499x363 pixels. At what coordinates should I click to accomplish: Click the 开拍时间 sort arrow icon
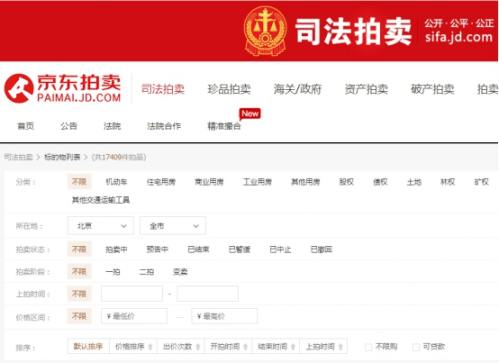(246, 347)
